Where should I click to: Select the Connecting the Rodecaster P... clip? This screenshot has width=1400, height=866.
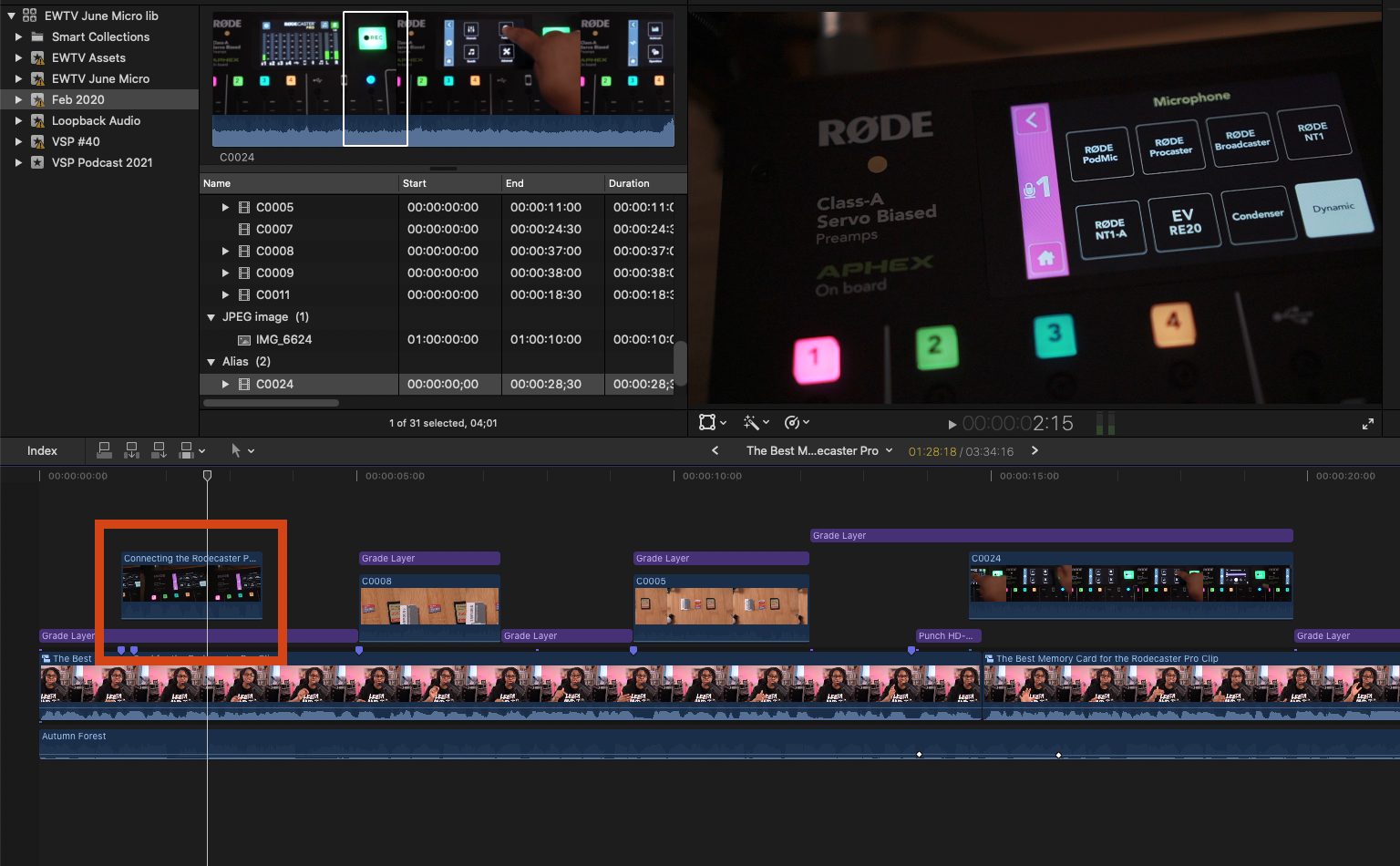[191, 585]
